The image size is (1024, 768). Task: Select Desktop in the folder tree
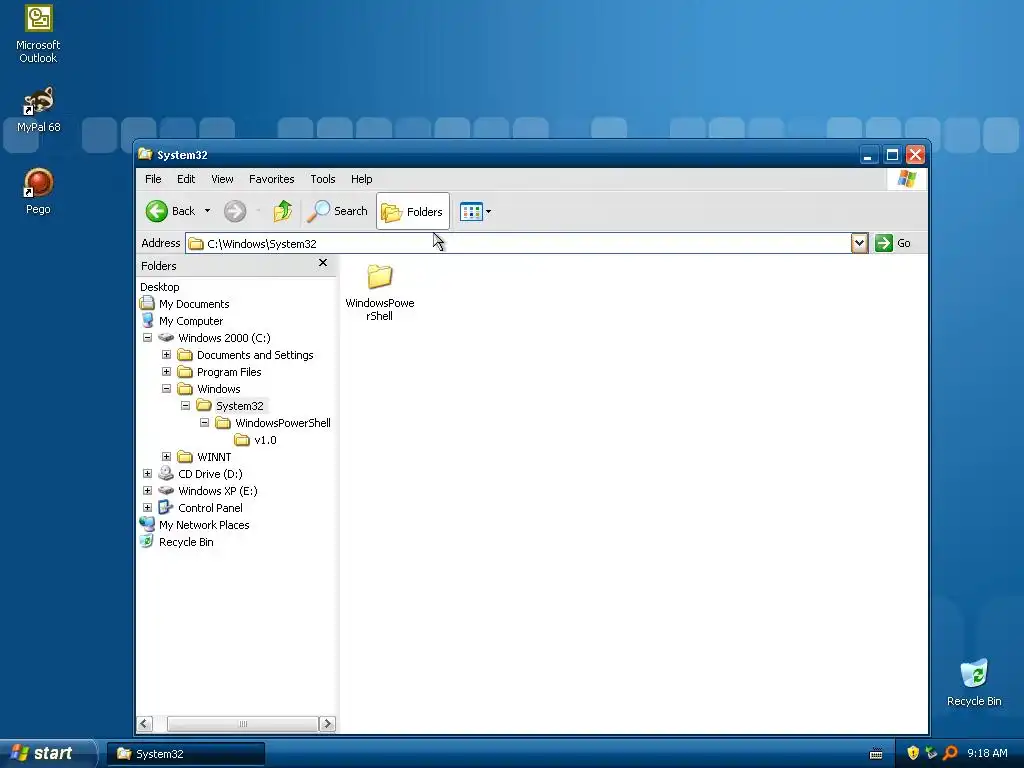159,287
